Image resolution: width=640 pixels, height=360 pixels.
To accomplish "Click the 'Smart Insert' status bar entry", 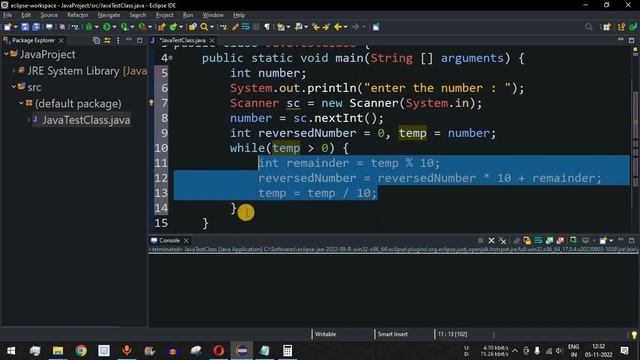I will click(x=392, y=334).
